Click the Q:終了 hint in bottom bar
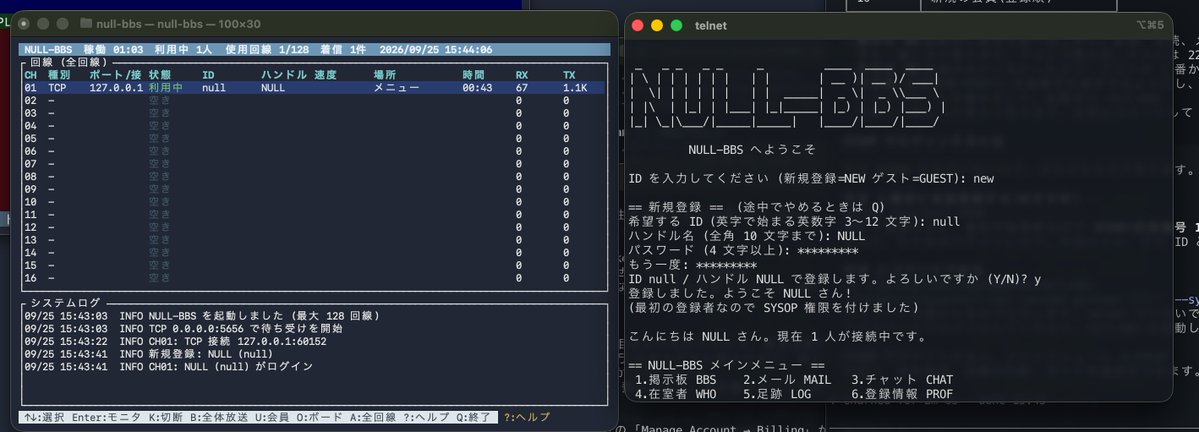This screenshot has width=1199, height=432. (x=474, y=417)
